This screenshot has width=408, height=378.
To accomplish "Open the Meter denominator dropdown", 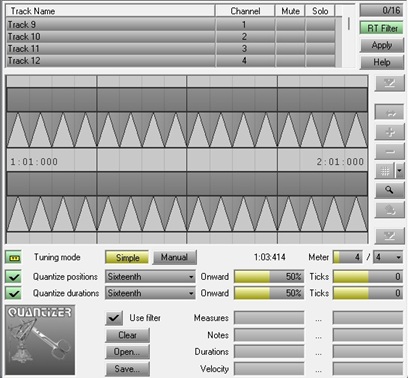I will (388, 257).
